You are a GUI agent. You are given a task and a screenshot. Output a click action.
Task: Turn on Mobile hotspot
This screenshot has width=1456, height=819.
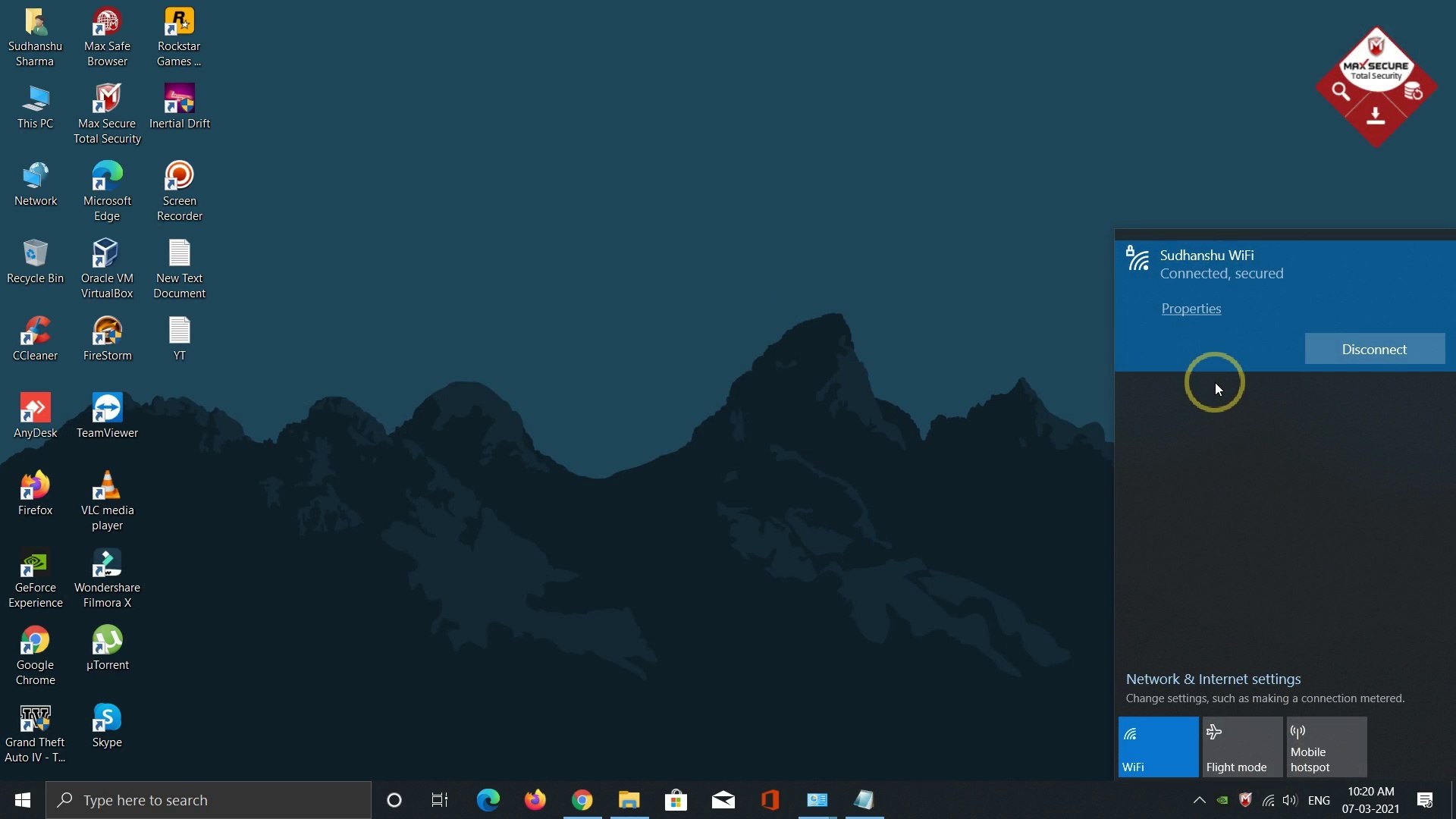(1326, 747)
